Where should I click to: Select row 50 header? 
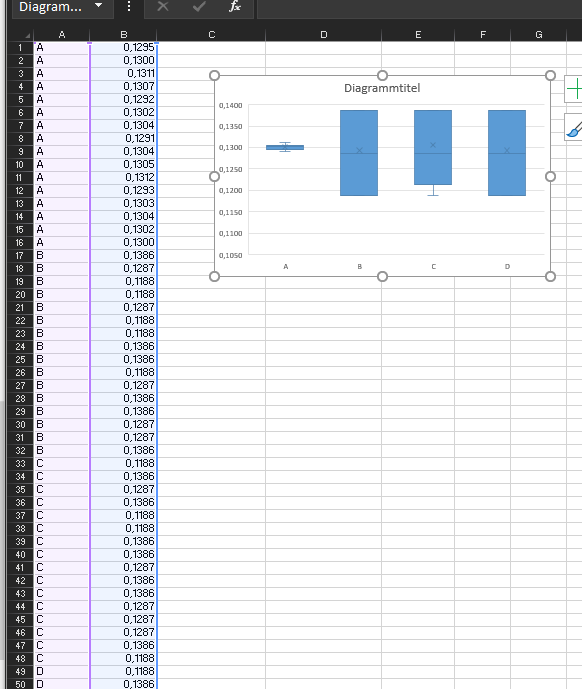20,684
